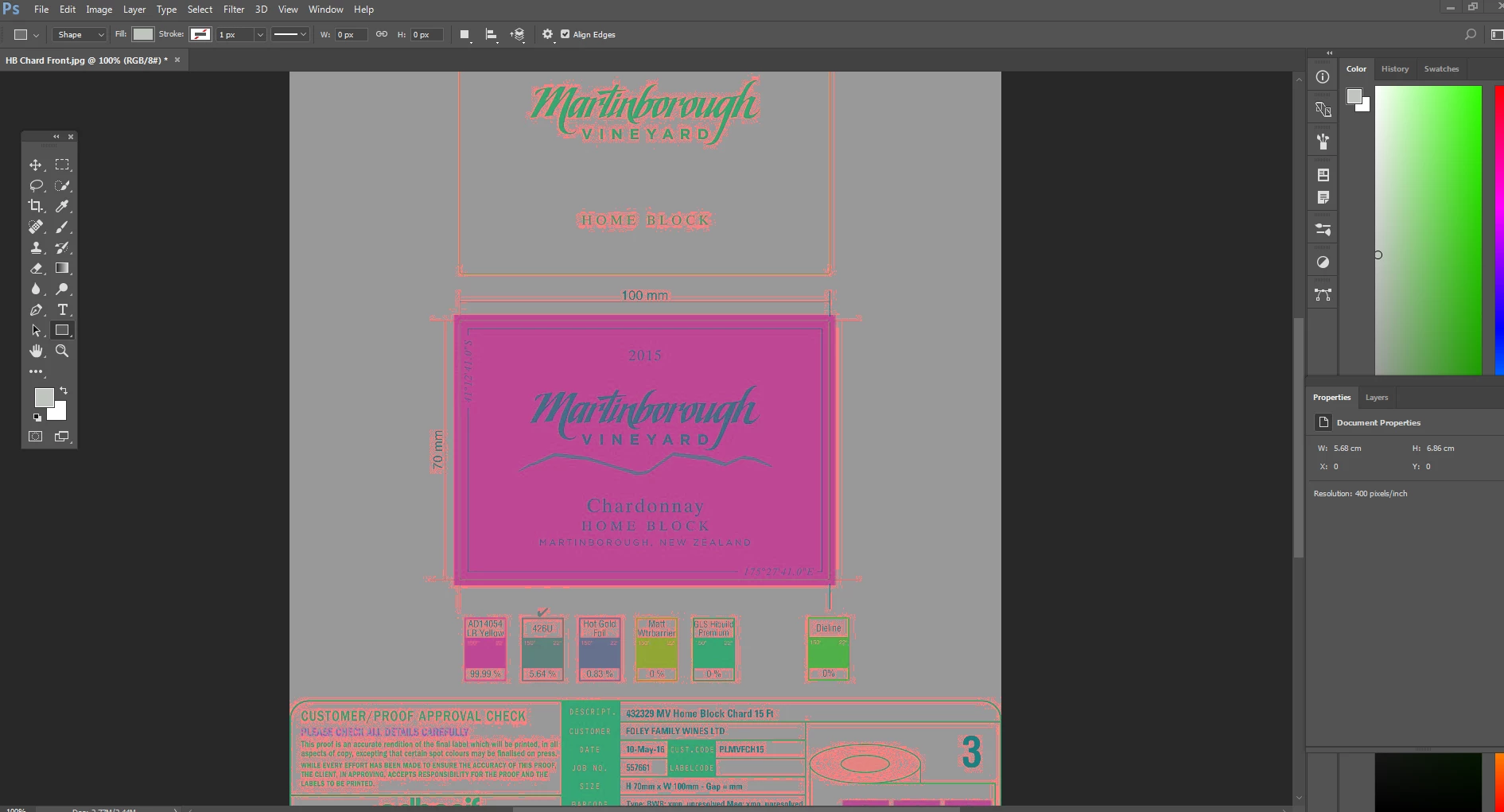Select the Rectangle shape tool

pyautogui.click(x=62, y=330)
